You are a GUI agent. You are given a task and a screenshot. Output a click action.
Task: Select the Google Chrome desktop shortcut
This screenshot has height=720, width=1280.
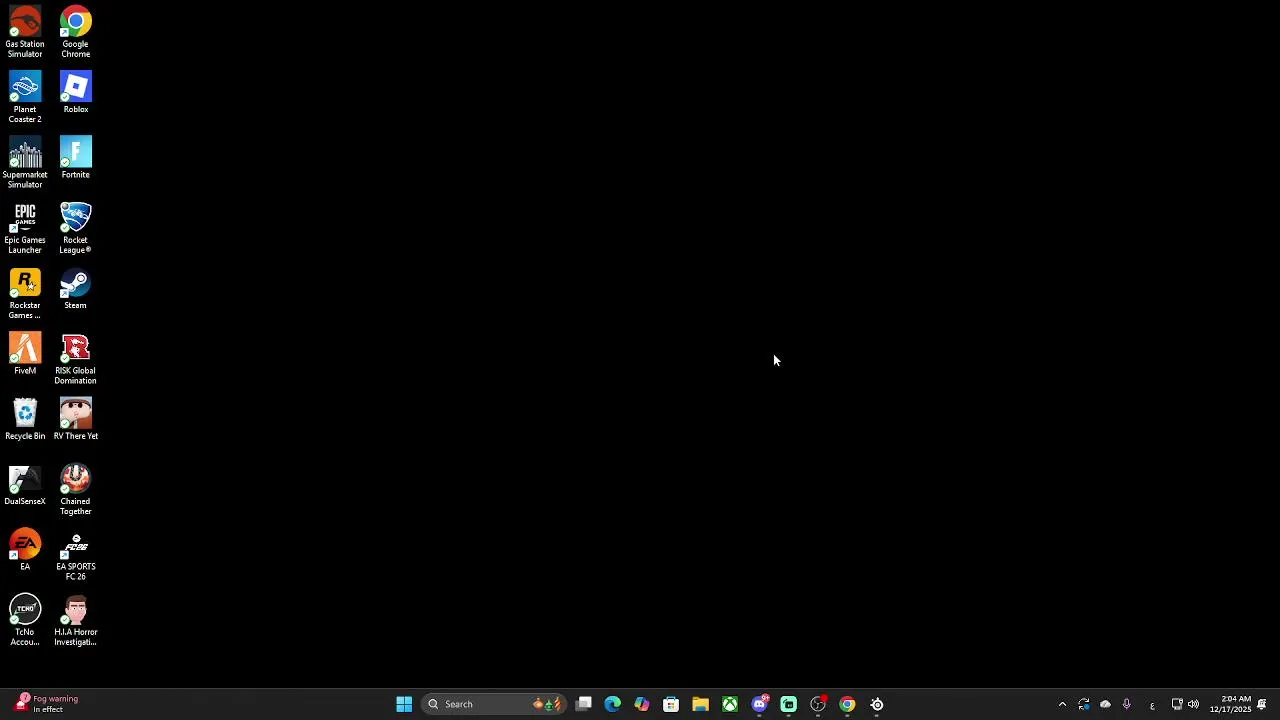(75, 32)
